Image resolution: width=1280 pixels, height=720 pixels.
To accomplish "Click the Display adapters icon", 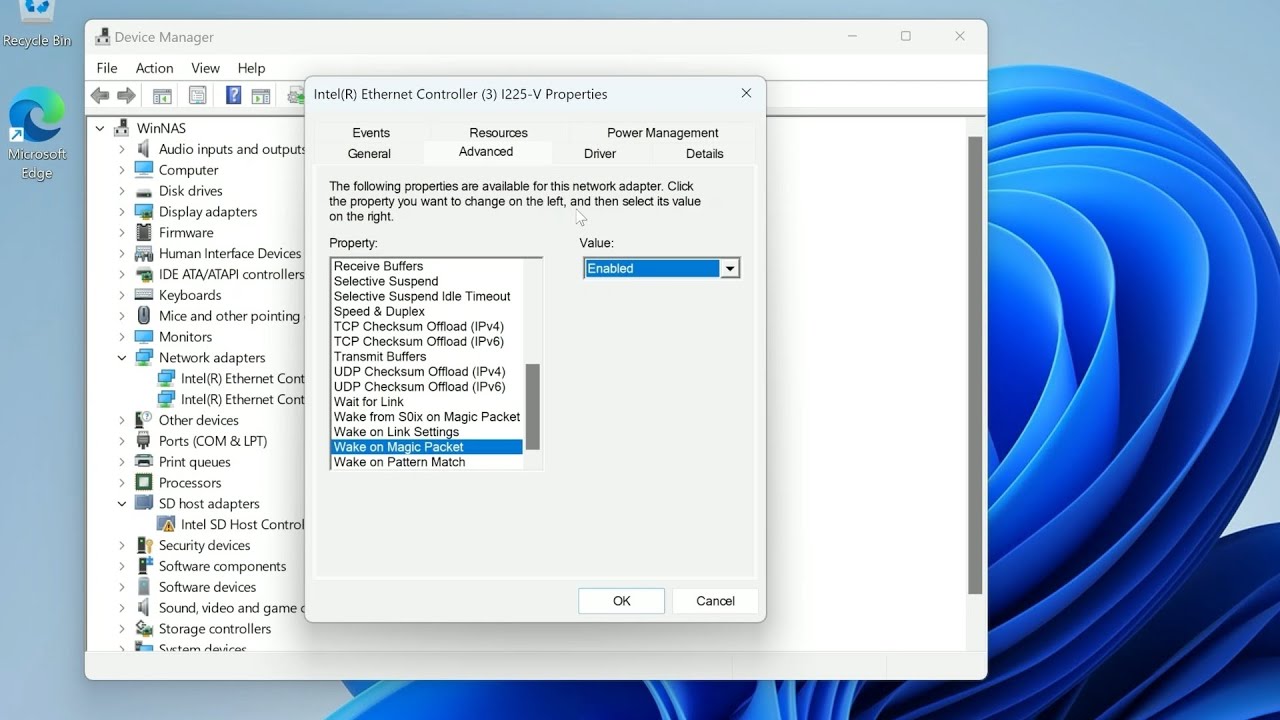I will (143, 212).
